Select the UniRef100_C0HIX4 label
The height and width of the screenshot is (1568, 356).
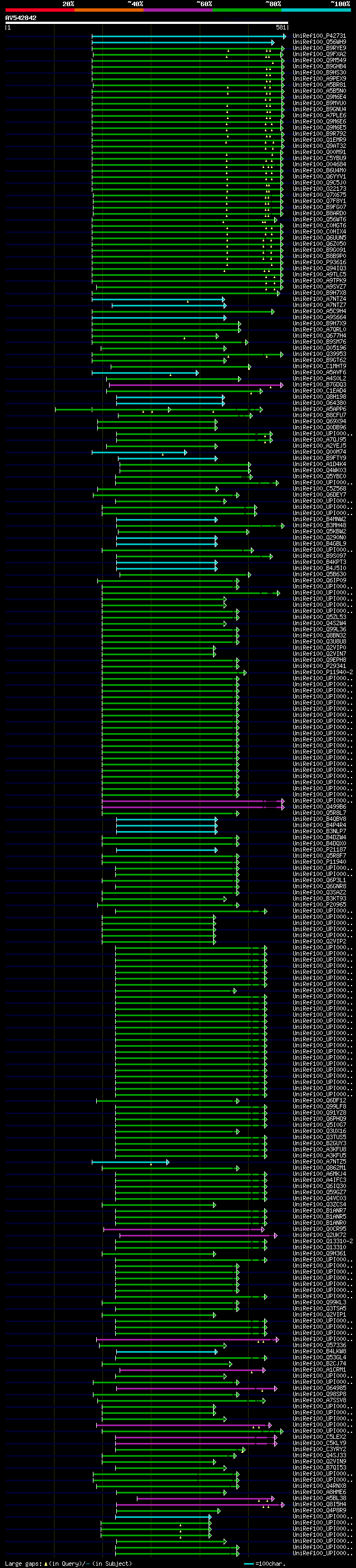click(319, 232)
